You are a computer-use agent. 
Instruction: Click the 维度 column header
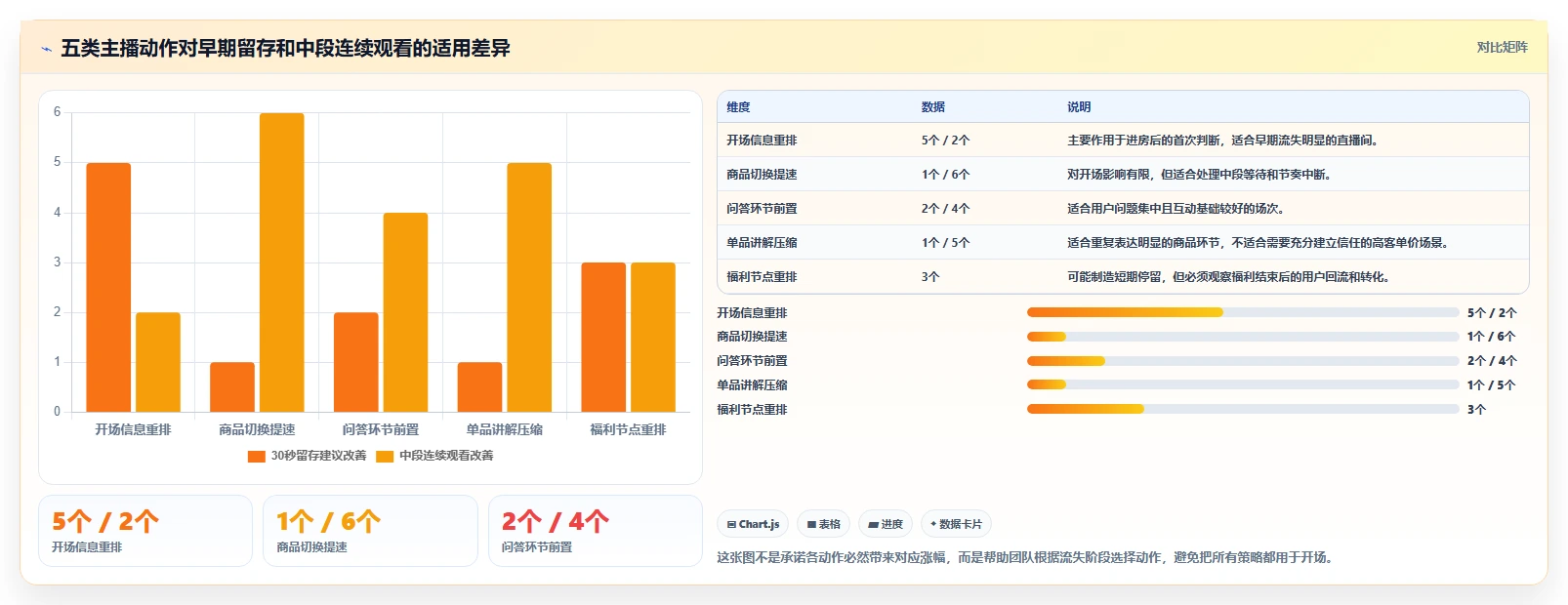tap(739, 107)
